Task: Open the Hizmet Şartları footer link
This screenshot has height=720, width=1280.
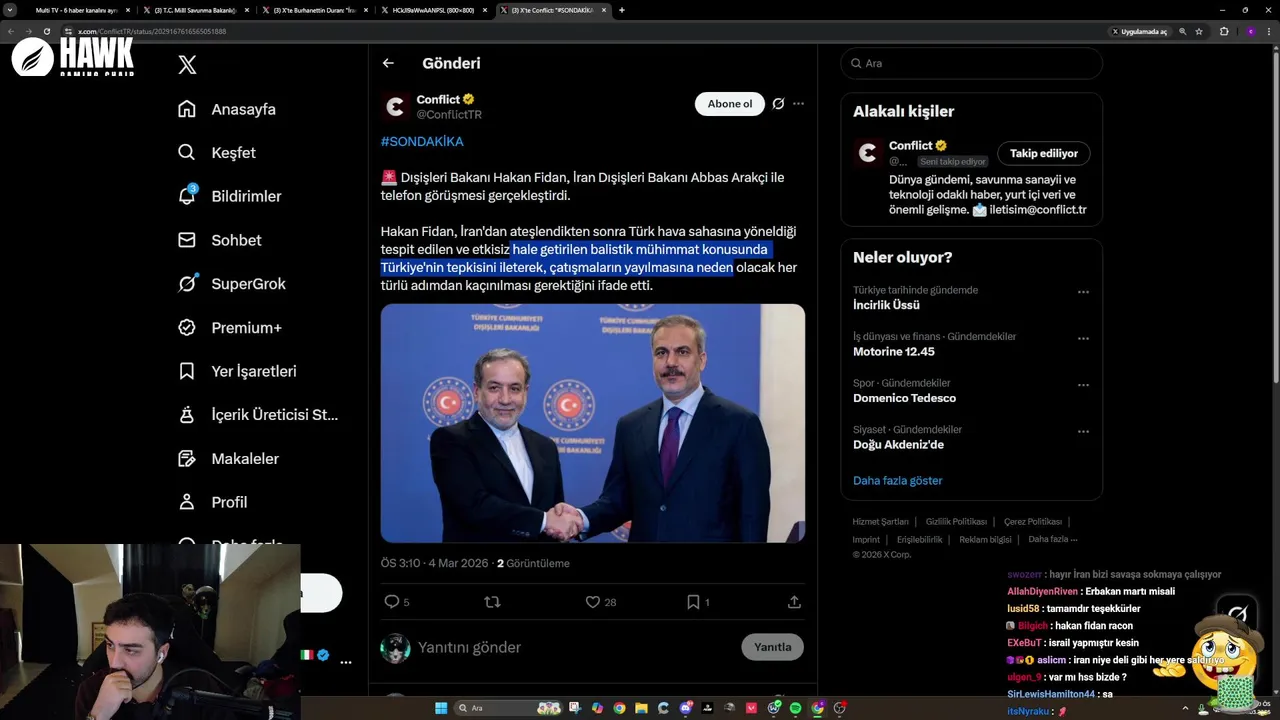Action: (x=880, y=522)
